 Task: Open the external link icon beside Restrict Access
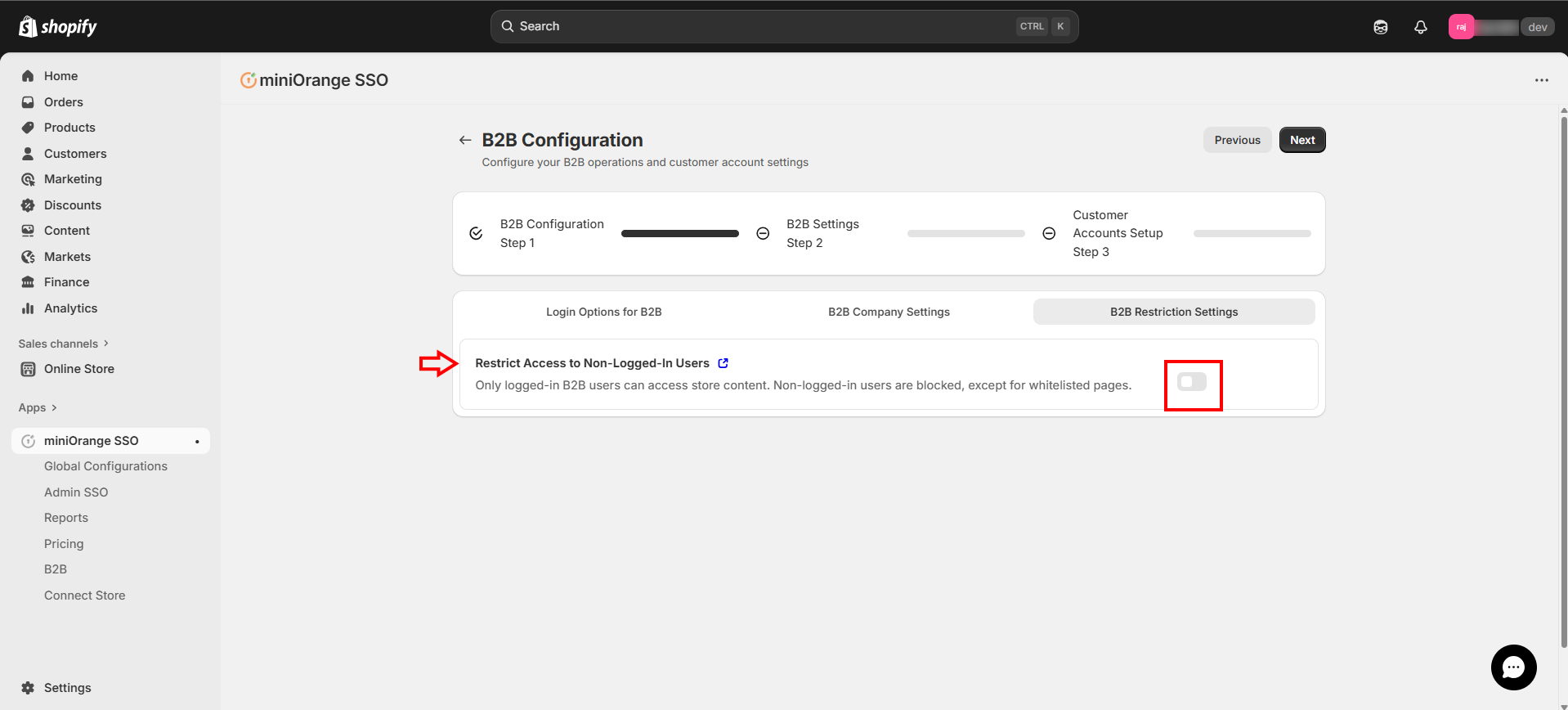pyautogui.click(x=723, y=363)
